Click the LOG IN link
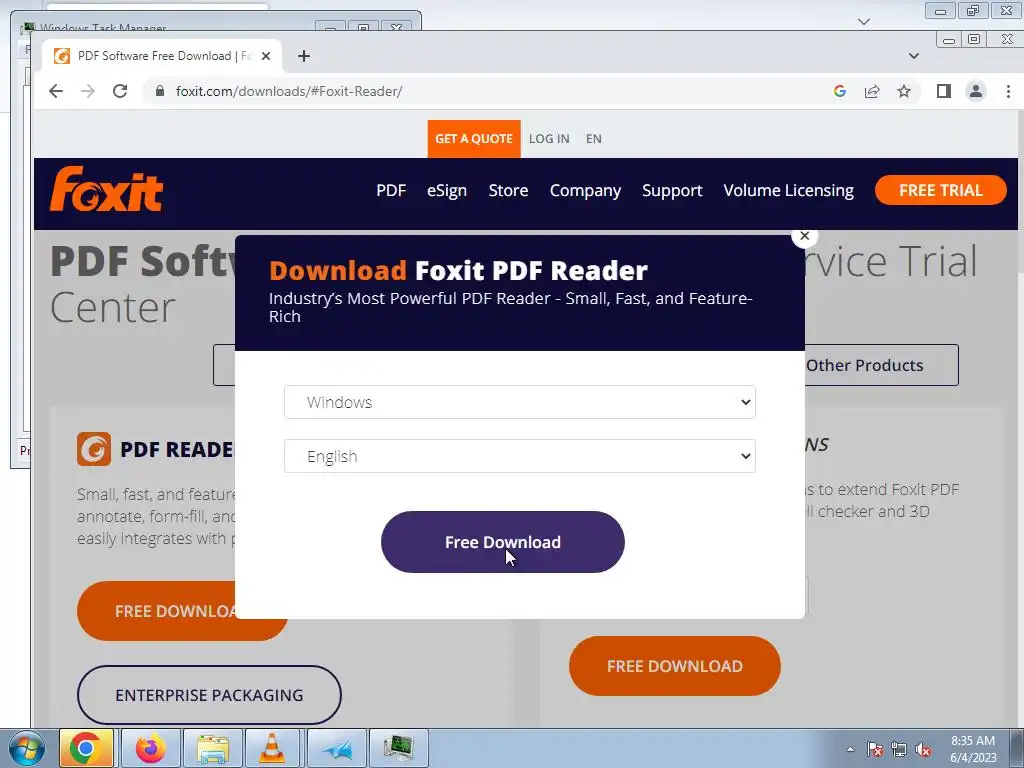This screenshot has width=1024, height=768. click(549, 138)
